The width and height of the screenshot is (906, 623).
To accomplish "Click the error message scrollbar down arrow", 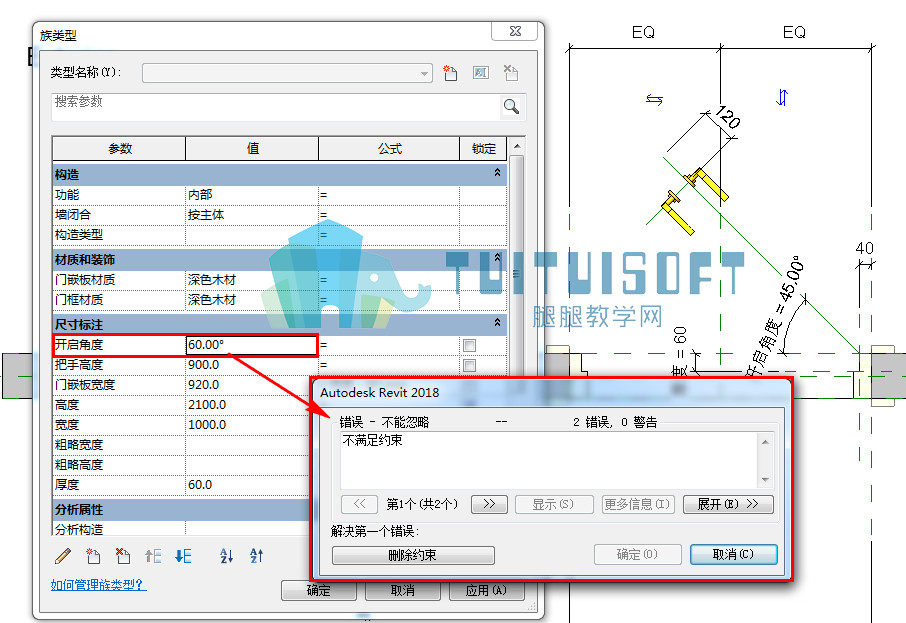I will click(766, 480).
